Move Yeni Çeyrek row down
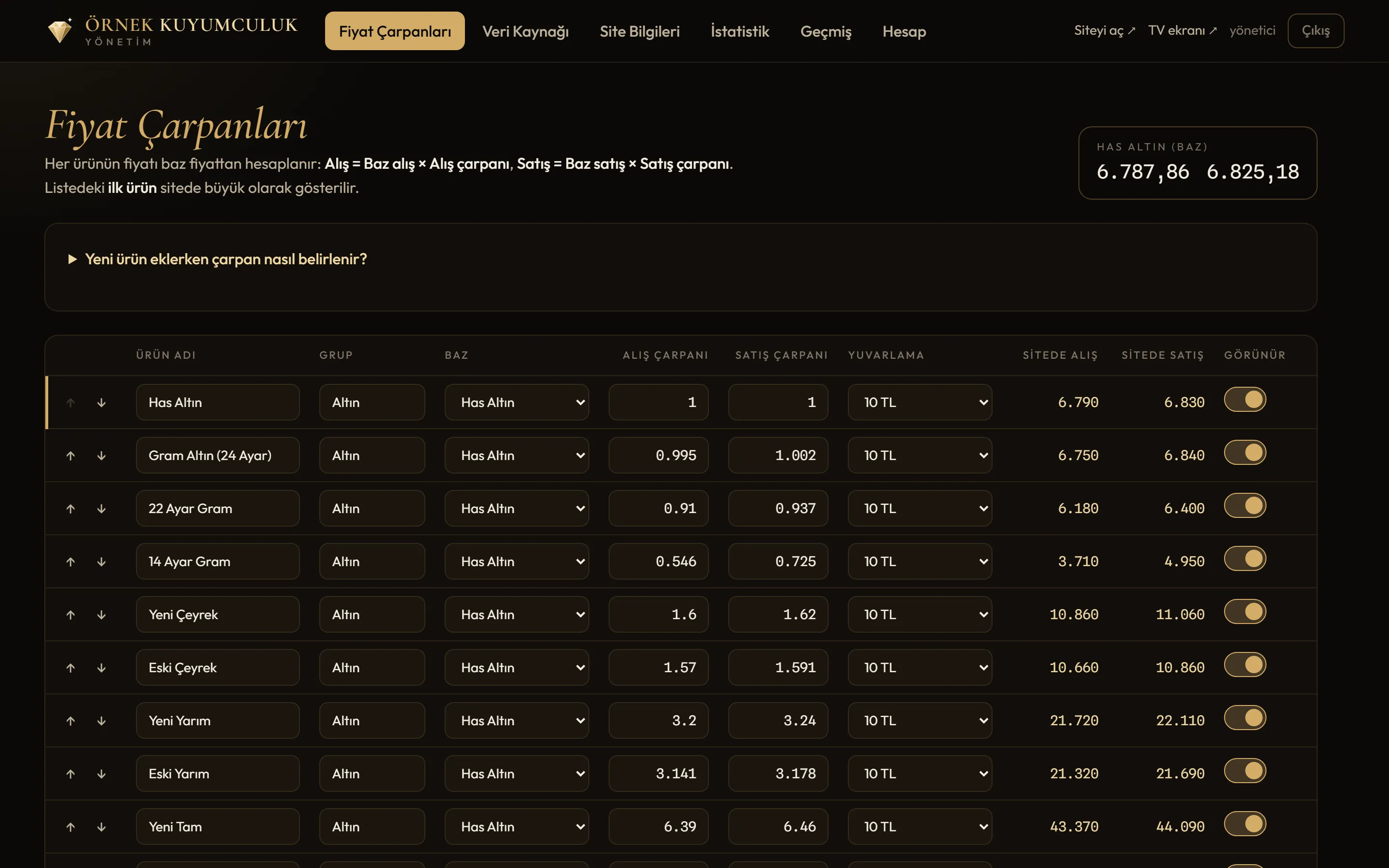This screenshot has width=1389, height=868. coord(102,615)
